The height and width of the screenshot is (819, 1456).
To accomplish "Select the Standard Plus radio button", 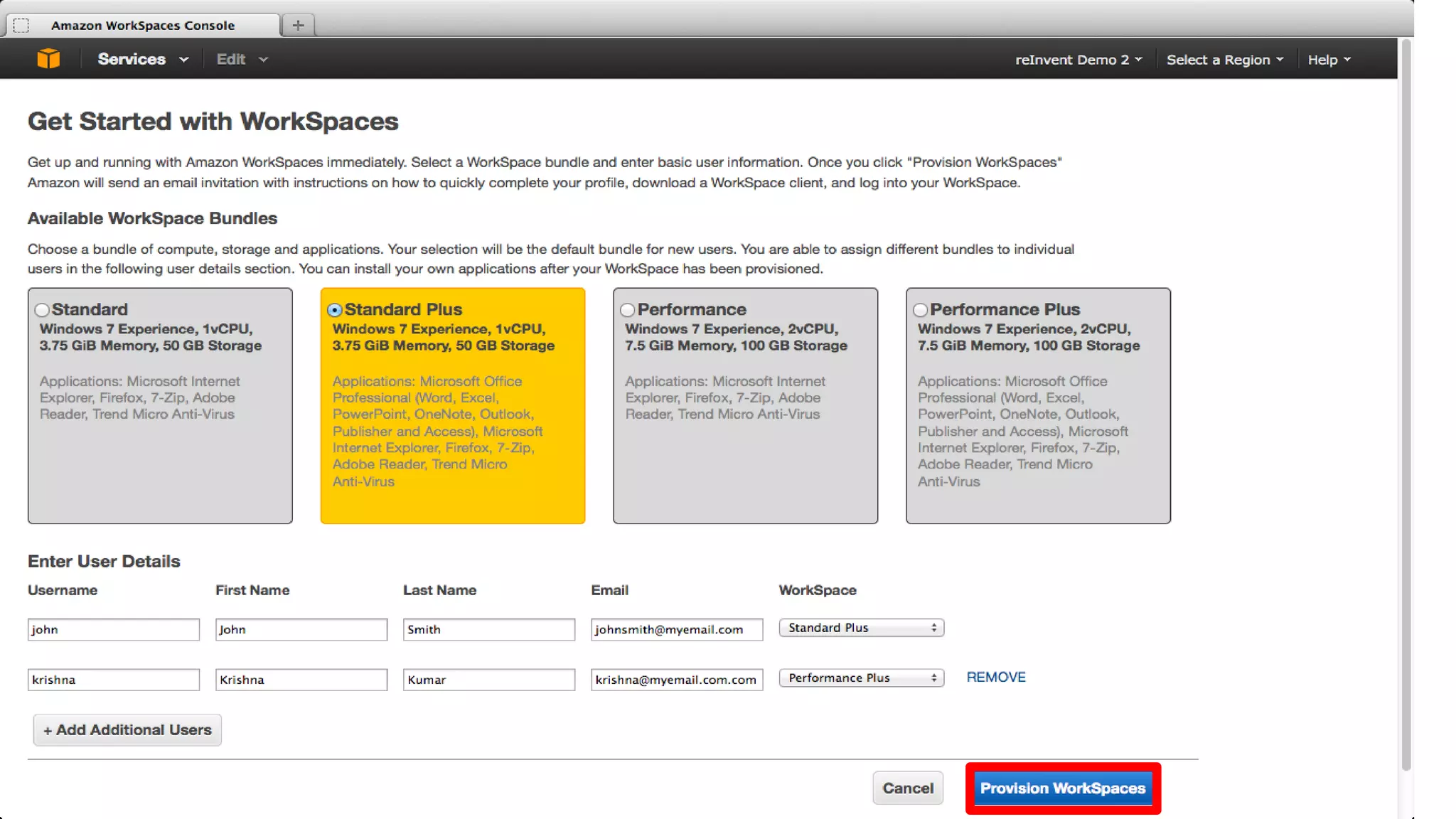I will tap(335, 310).
